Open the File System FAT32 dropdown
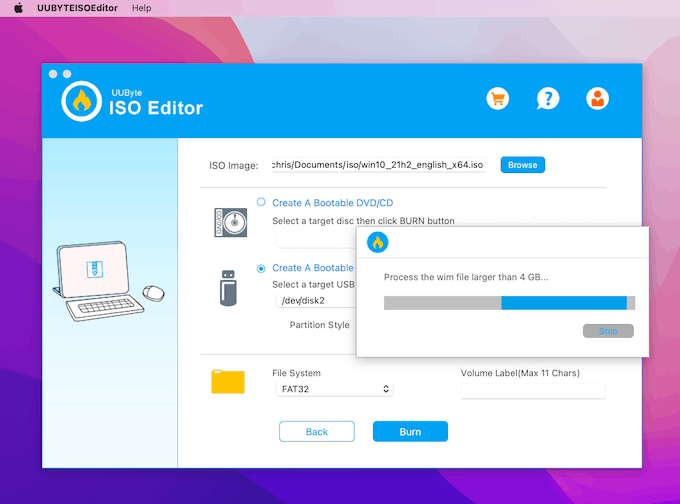 tap(334, 389)
